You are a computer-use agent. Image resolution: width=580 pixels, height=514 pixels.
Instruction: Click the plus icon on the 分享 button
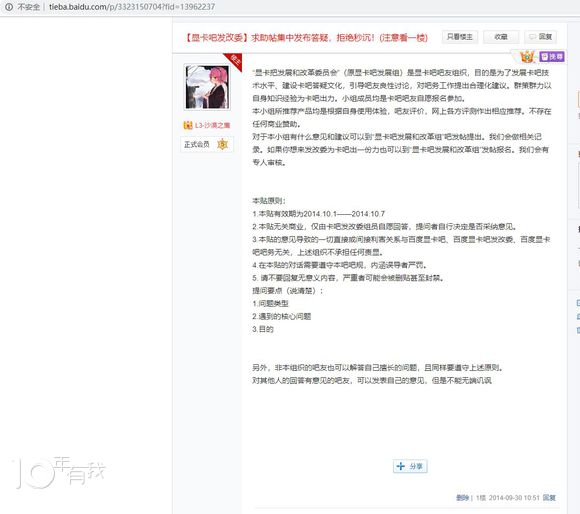(x=401, y=466)
